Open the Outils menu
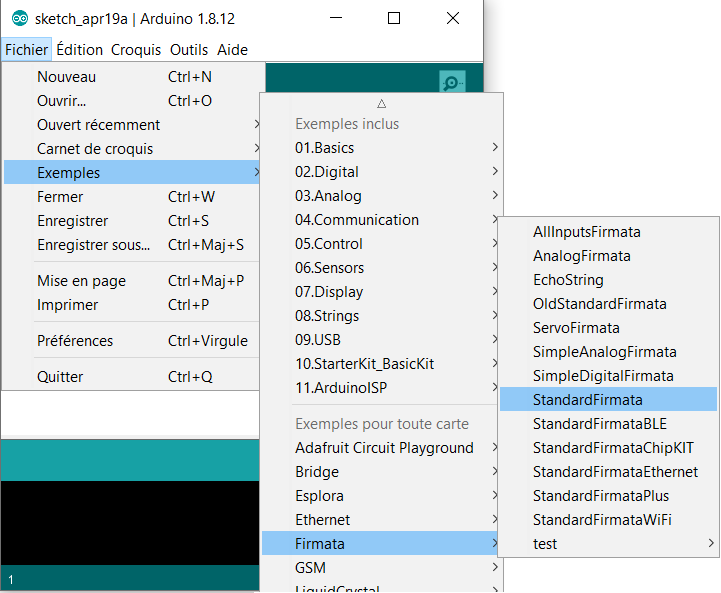Screen dimensions: 721x593 pos(189,50)
